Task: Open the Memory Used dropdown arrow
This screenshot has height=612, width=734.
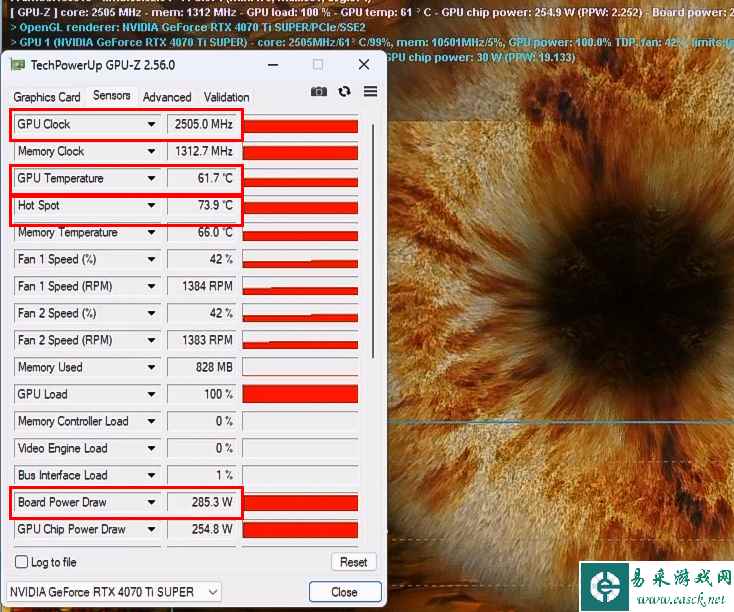Action: click(x=151, y=367)
